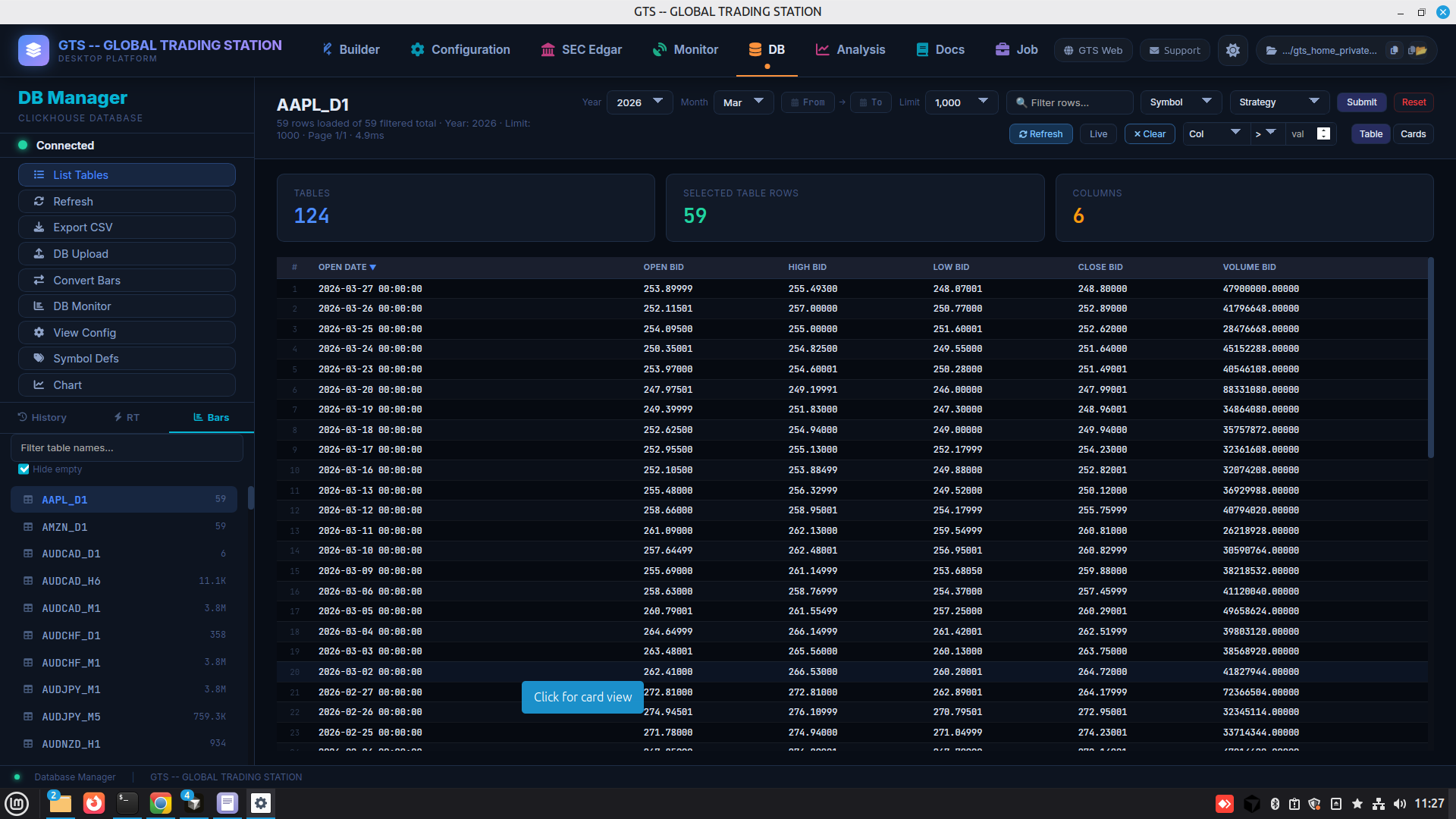Click the volume icon in system tray
The image size is (1456, 819).
pyautogui.click(x=1399, y=804)
